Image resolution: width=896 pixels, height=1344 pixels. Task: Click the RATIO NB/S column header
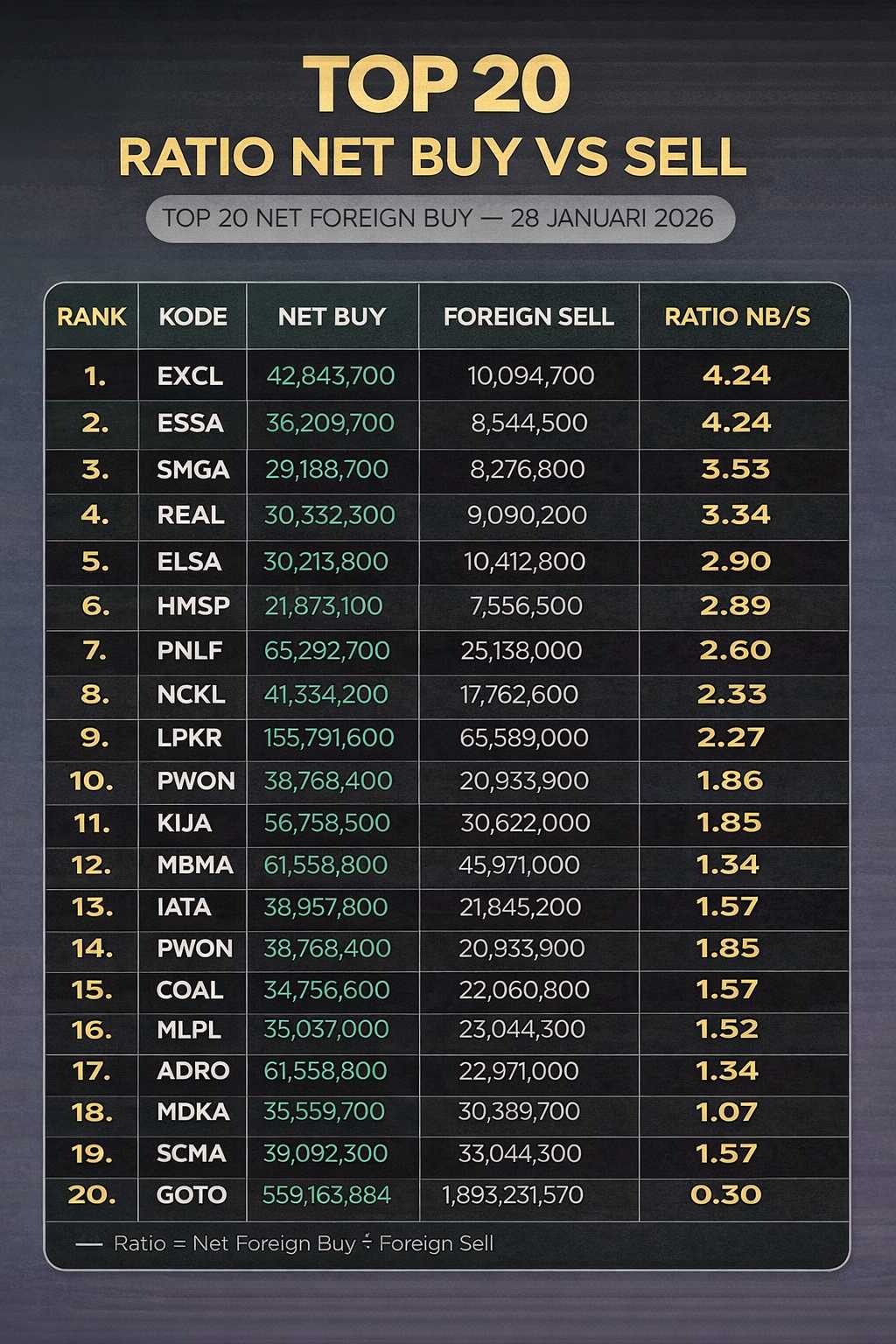737,317
